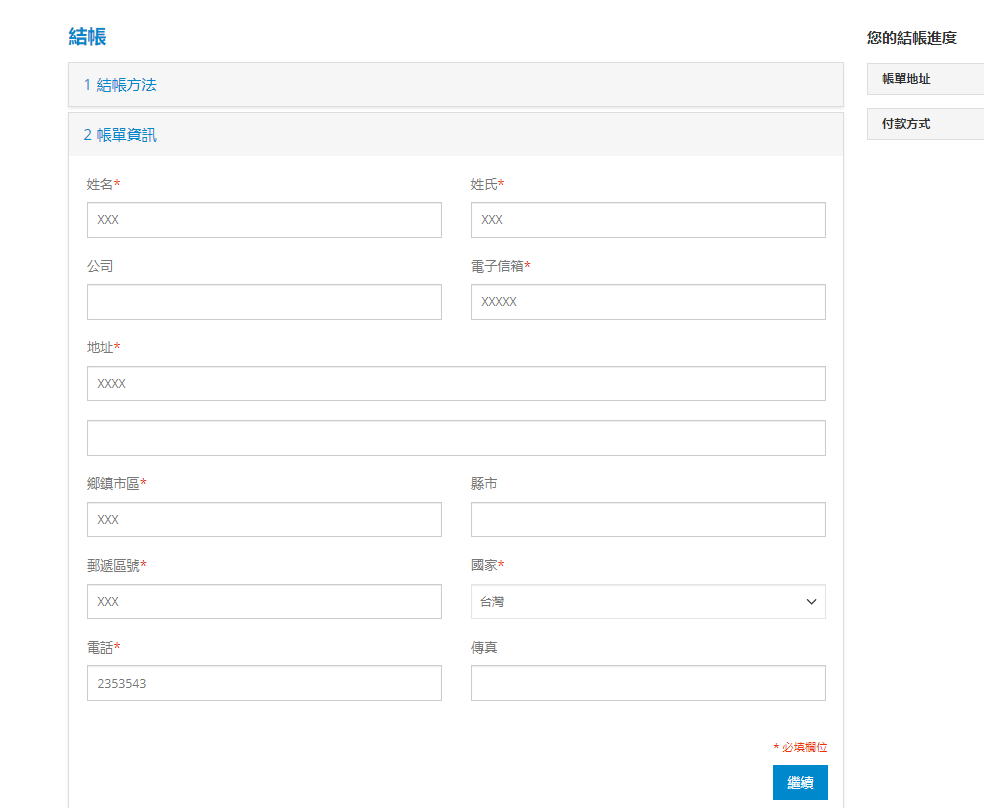The width and height of the screenshot is (984, 808).
Task: Click the 電子信箱 input field
Action: [648, 302]
